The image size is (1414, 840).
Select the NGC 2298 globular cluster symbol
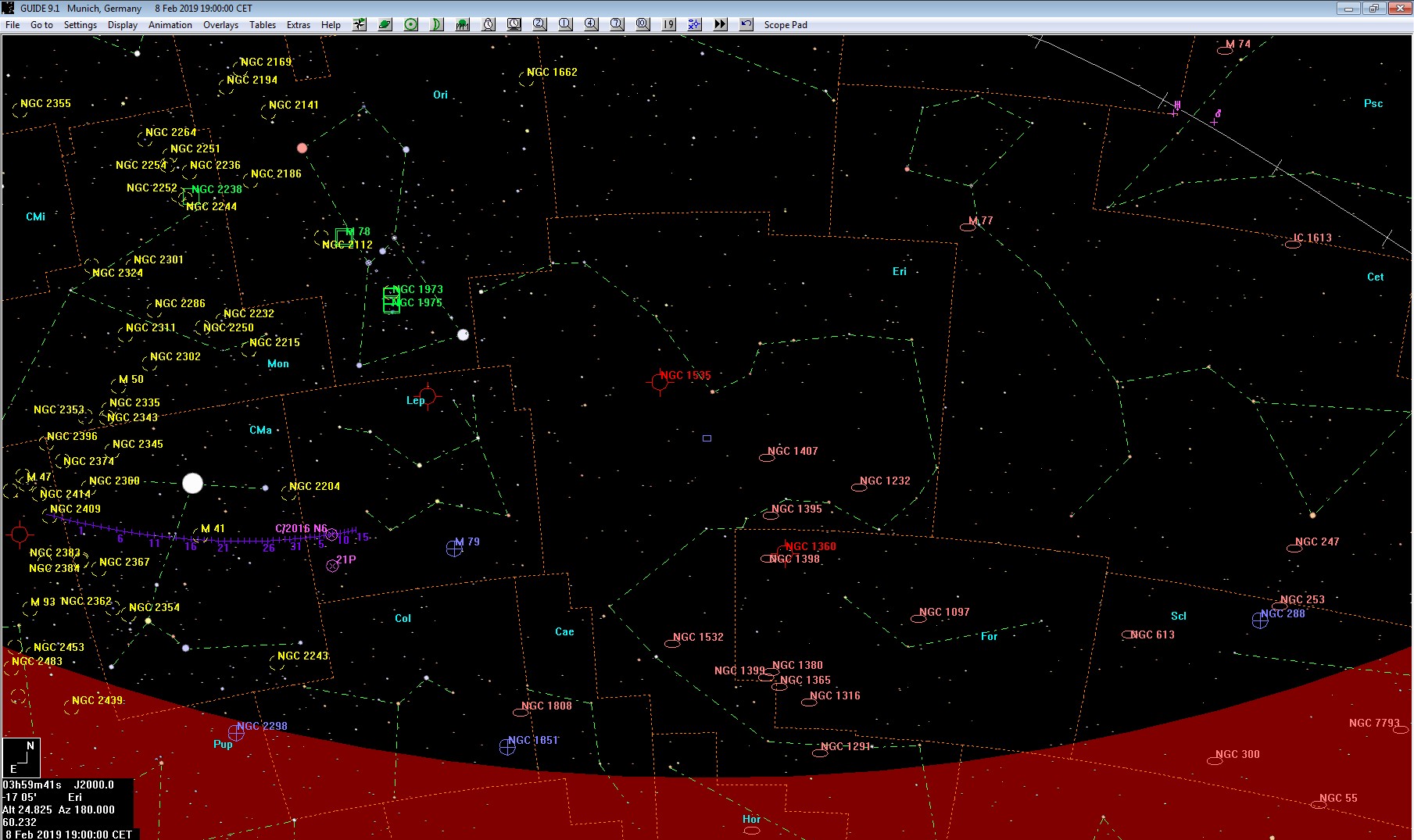[236, 733]
